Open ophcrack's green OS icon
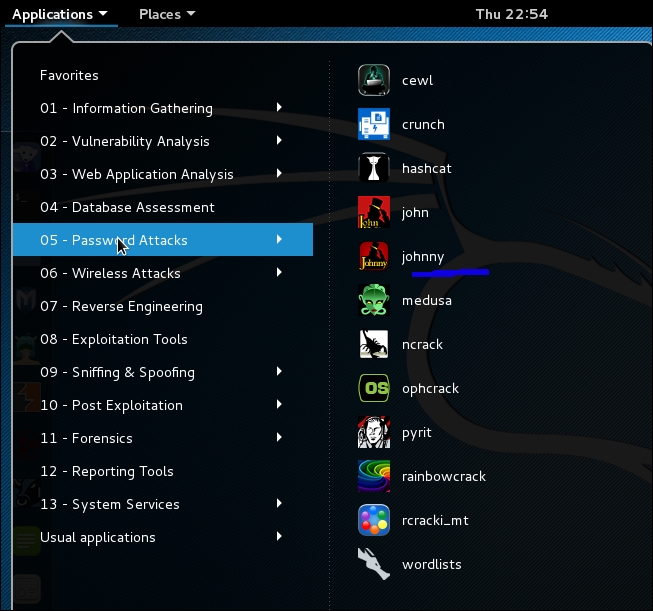Viewport: 653px width, 611px height. pyautogui.click(x=374, y=388)
